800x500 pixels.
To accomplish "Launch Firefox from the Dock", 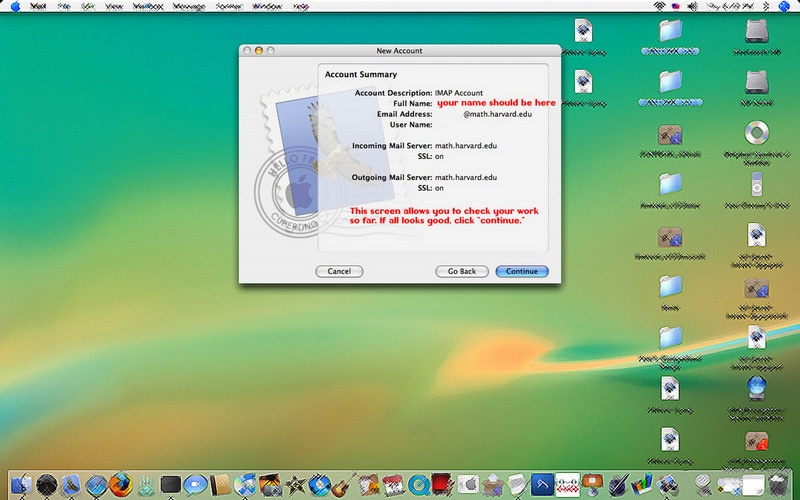I will (x=120, y=485).
